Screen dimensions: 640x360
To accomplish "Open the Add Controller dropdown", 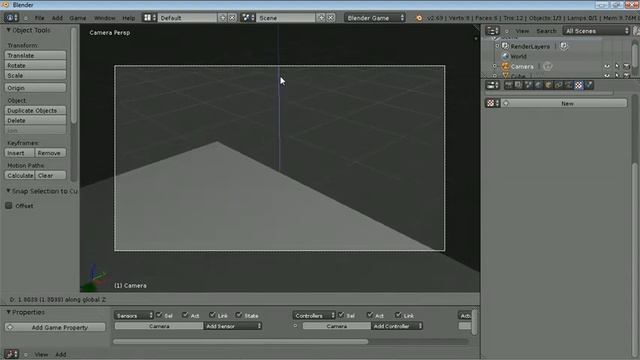I will click(397, 326).
